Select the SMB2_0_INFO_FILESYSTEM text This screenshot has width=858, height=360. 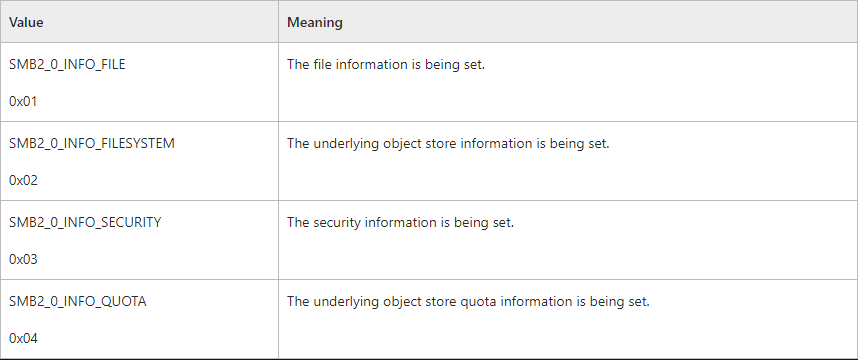[x=92, y=143]
